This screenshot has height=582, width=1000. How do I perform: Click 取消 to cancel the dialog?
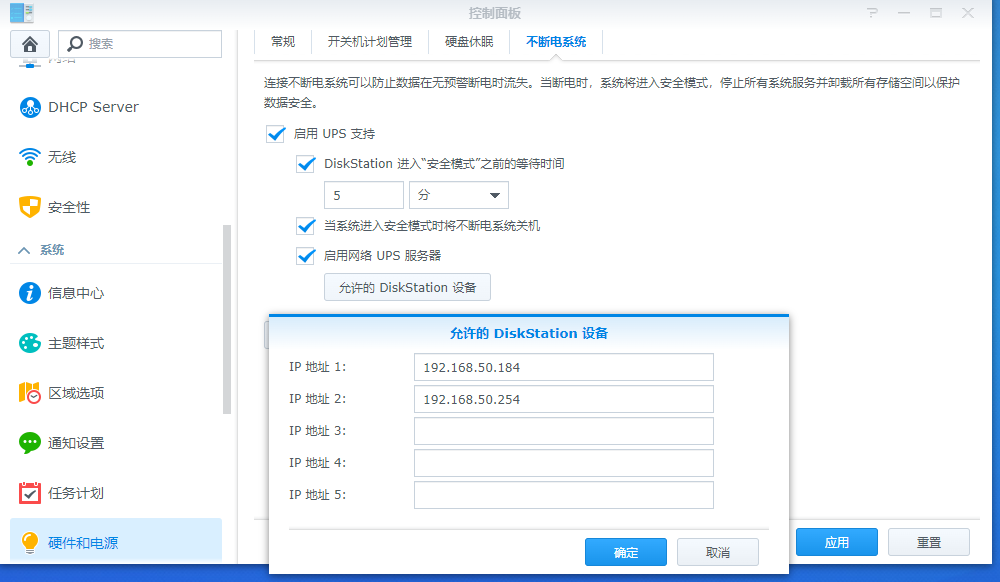tap(717, 552)
